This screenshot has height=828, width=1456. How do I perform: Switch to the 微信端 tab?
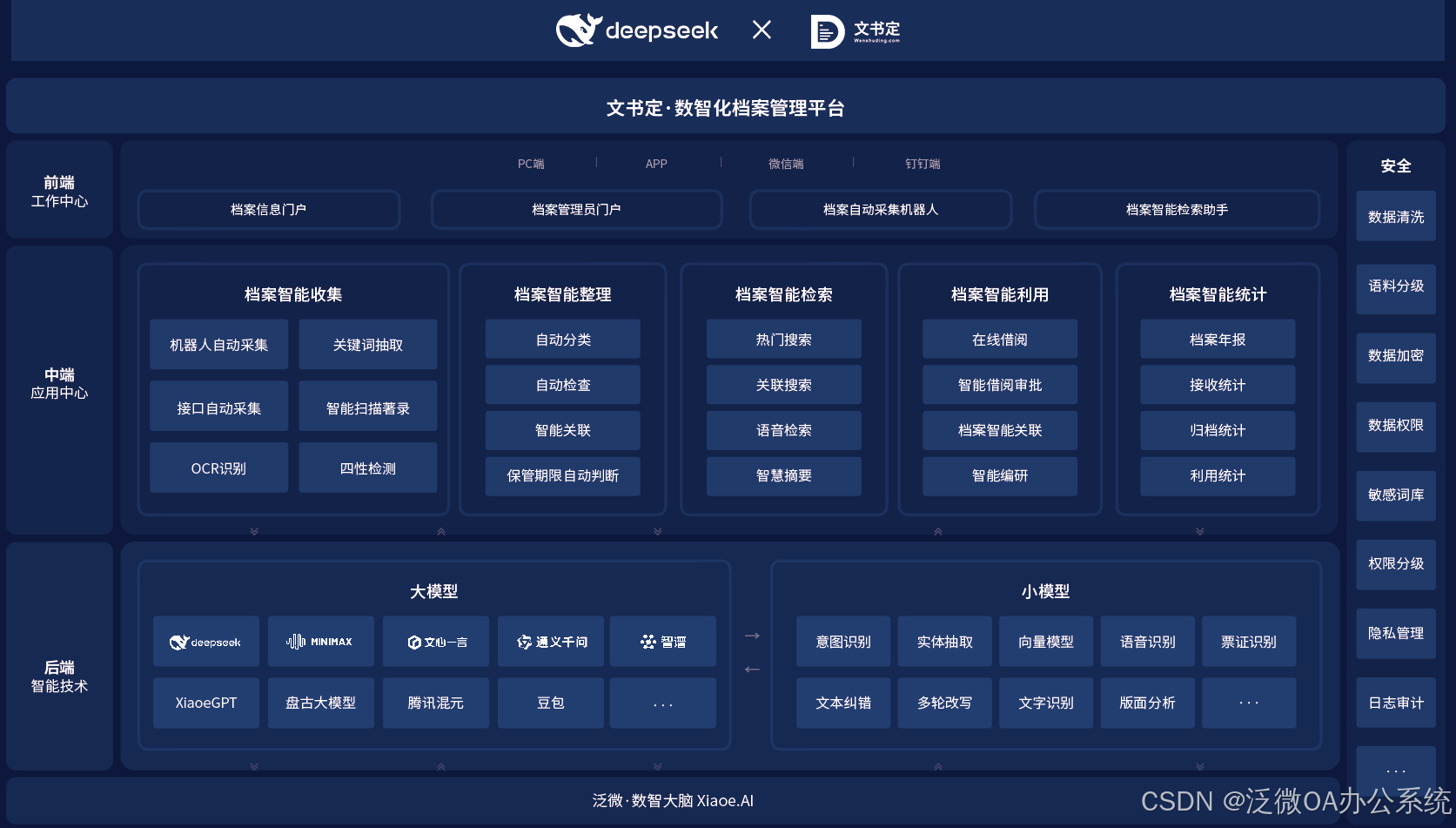pos(786,164)
